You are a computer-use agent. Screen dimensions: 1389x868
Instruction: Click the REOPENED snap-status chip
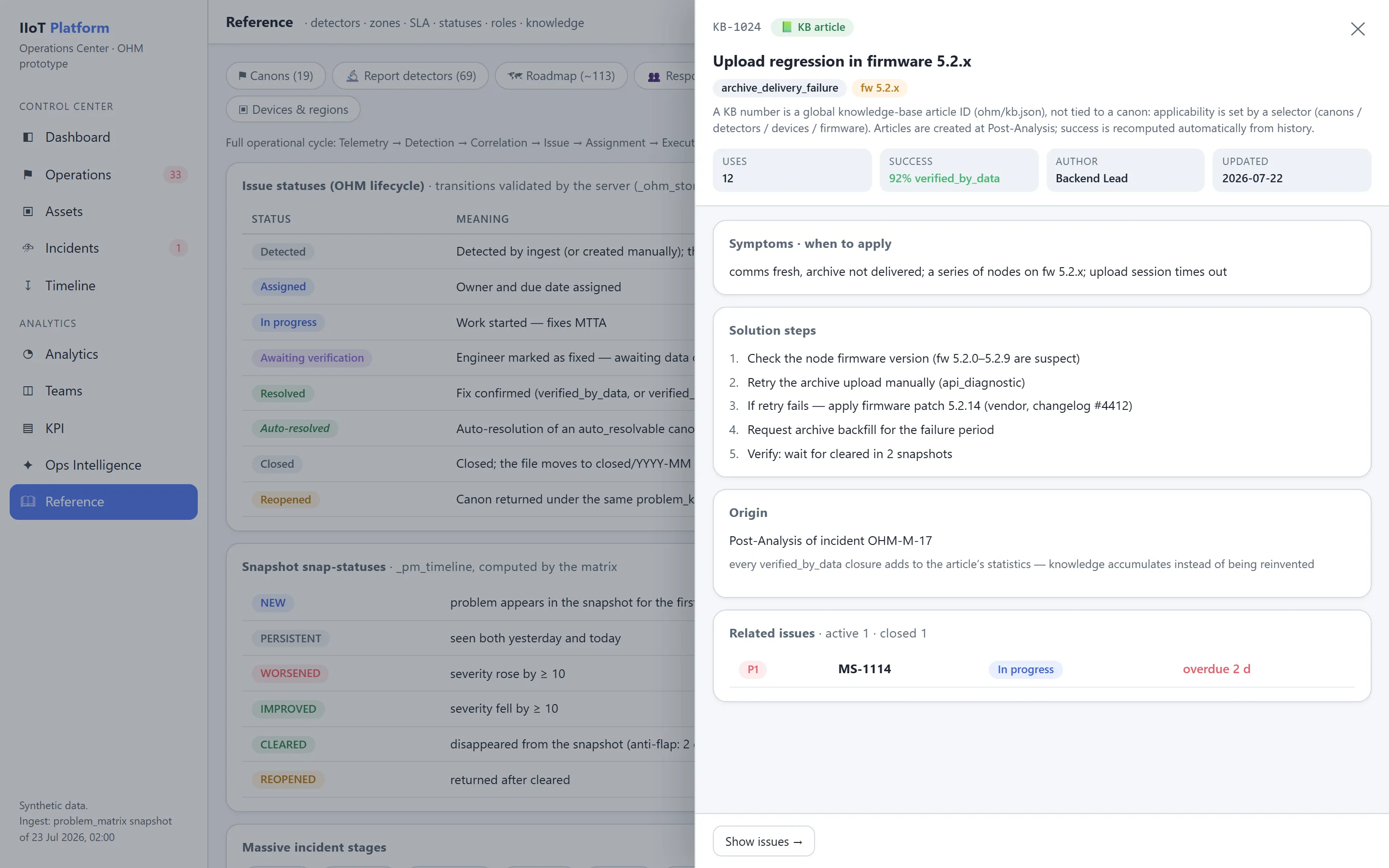tap(288, 780)
